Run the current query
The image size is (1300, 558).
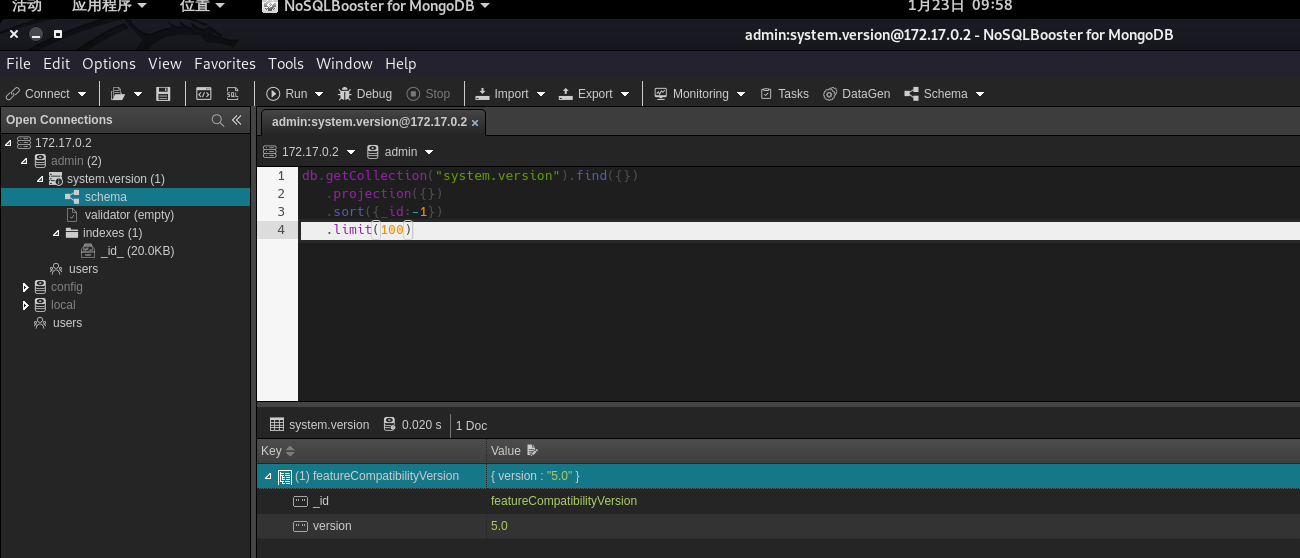287,94
